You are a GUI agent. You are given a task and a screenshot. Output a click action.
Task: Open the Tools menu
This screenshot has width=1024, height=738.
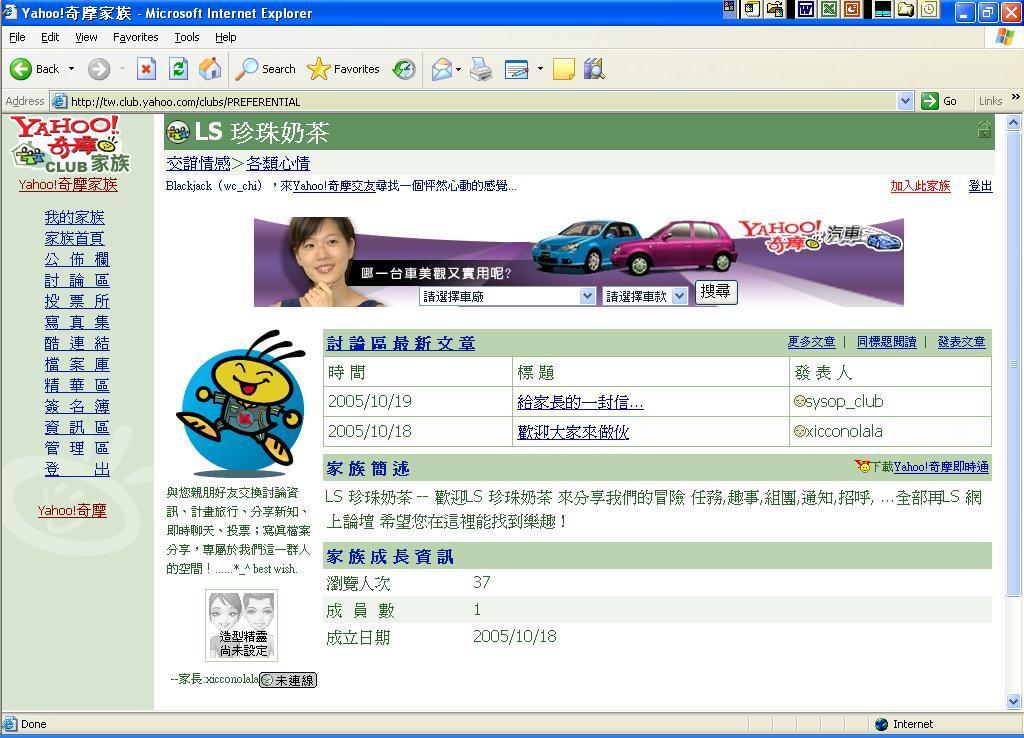[x=187, y=37]
